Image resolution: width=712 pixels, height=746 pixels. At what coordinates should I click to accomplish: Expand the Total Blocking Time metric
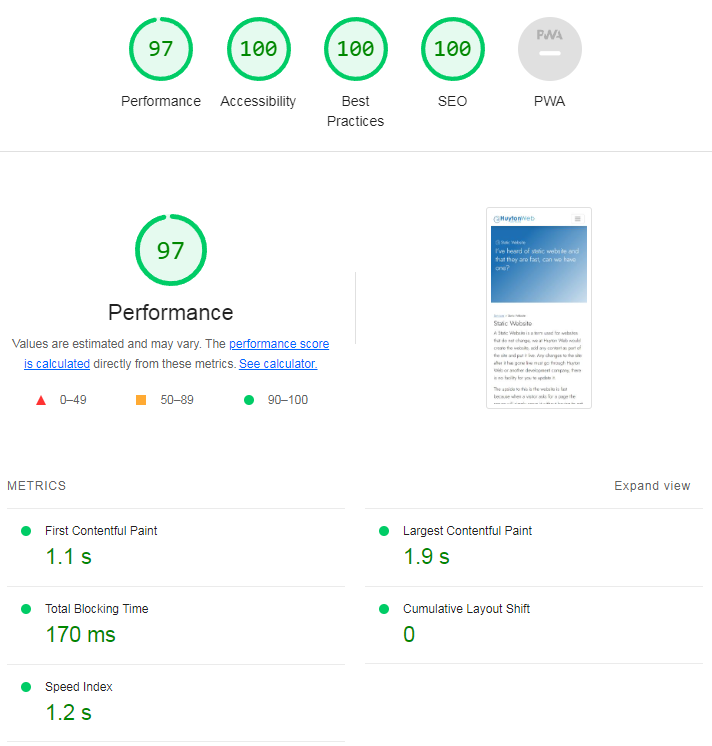click(x=176, y=625)
